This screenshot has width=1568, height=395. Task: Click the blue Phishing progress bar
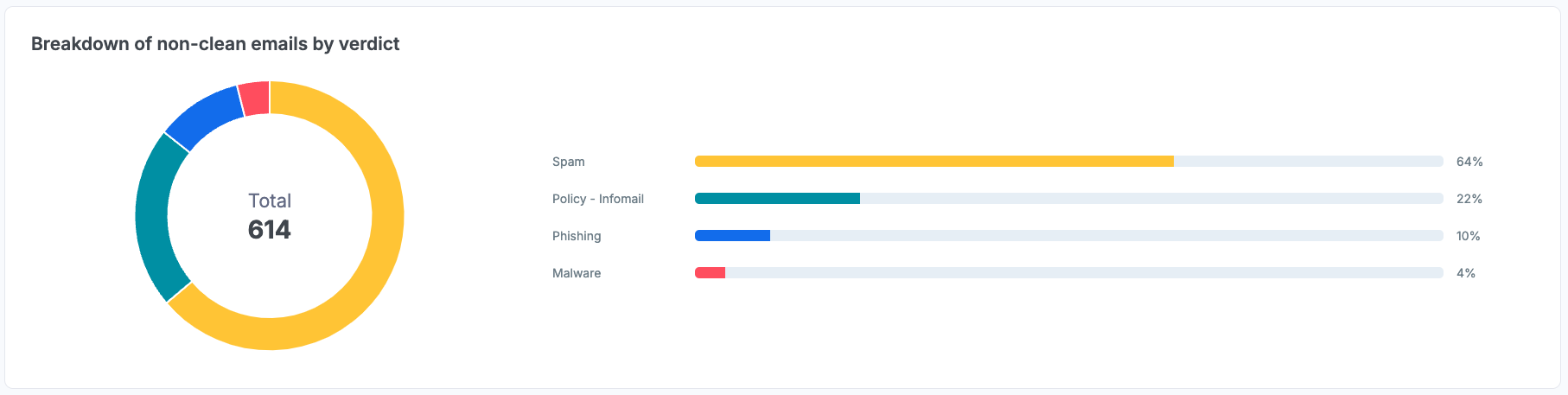(x=732, y=236)
